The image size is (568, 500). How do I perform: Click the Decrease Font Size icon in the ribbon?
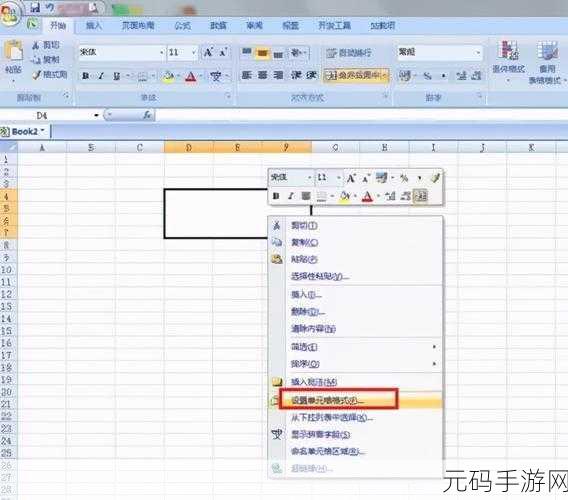coord(223,53)
